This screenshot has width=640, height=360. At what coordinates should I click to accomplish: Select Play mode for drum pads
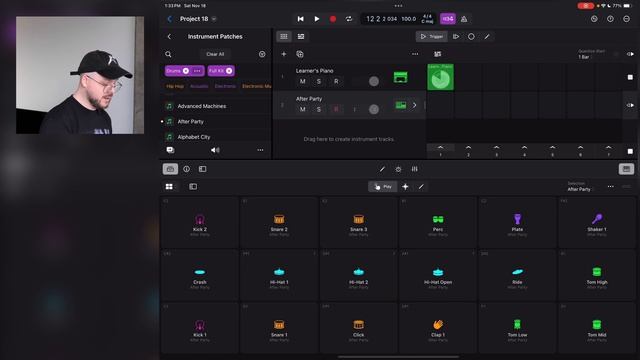pos(383,187)
